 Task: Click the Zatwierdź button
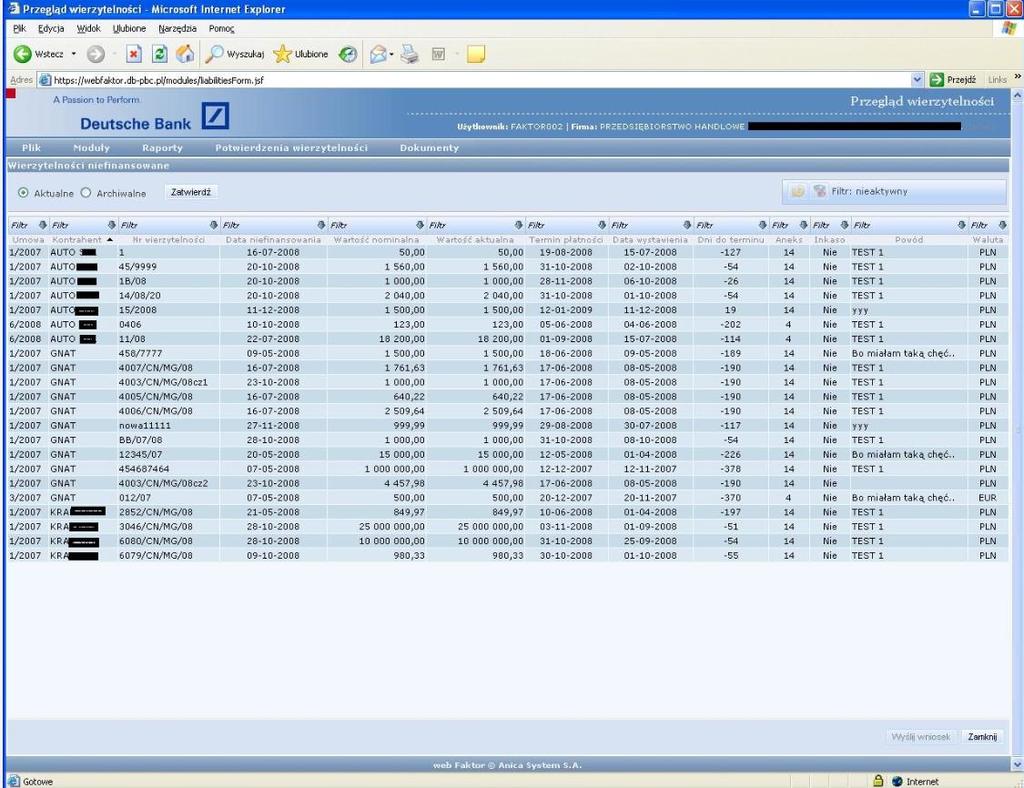pyautogui.click(x=191, y=192)
